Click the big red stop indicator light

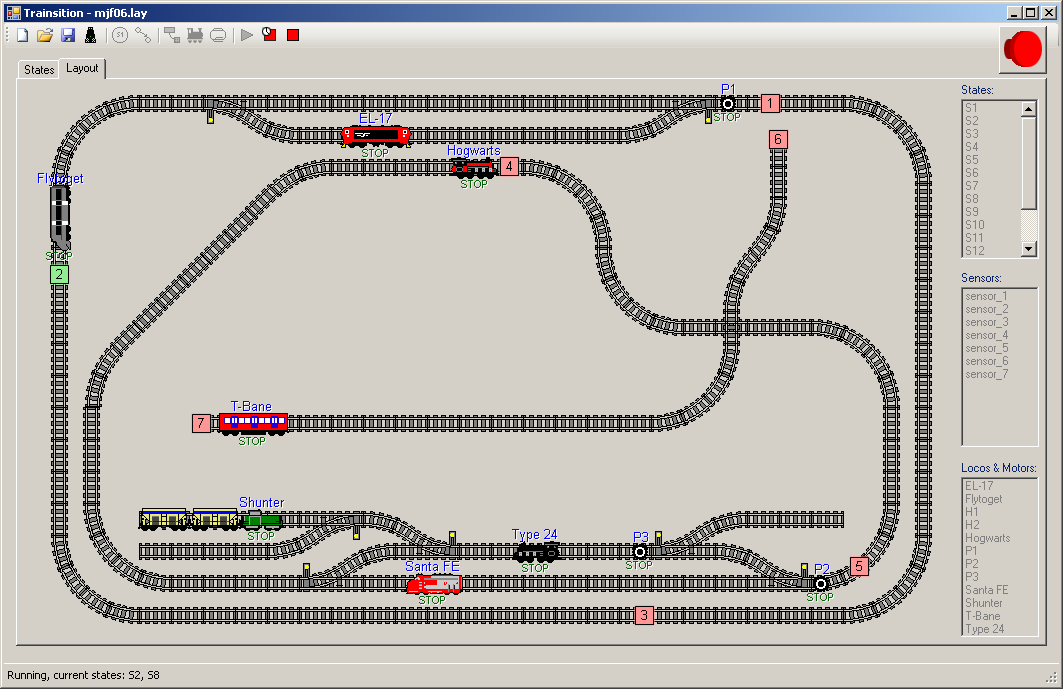(x=1022, y=48)
